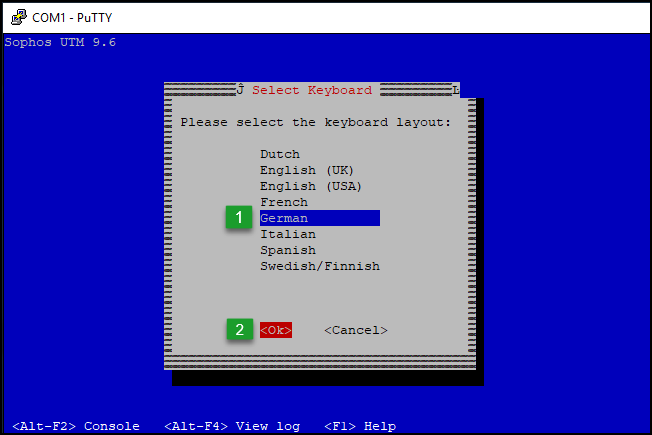Pick English (USA) keyboard layout

tap(311, 186)
